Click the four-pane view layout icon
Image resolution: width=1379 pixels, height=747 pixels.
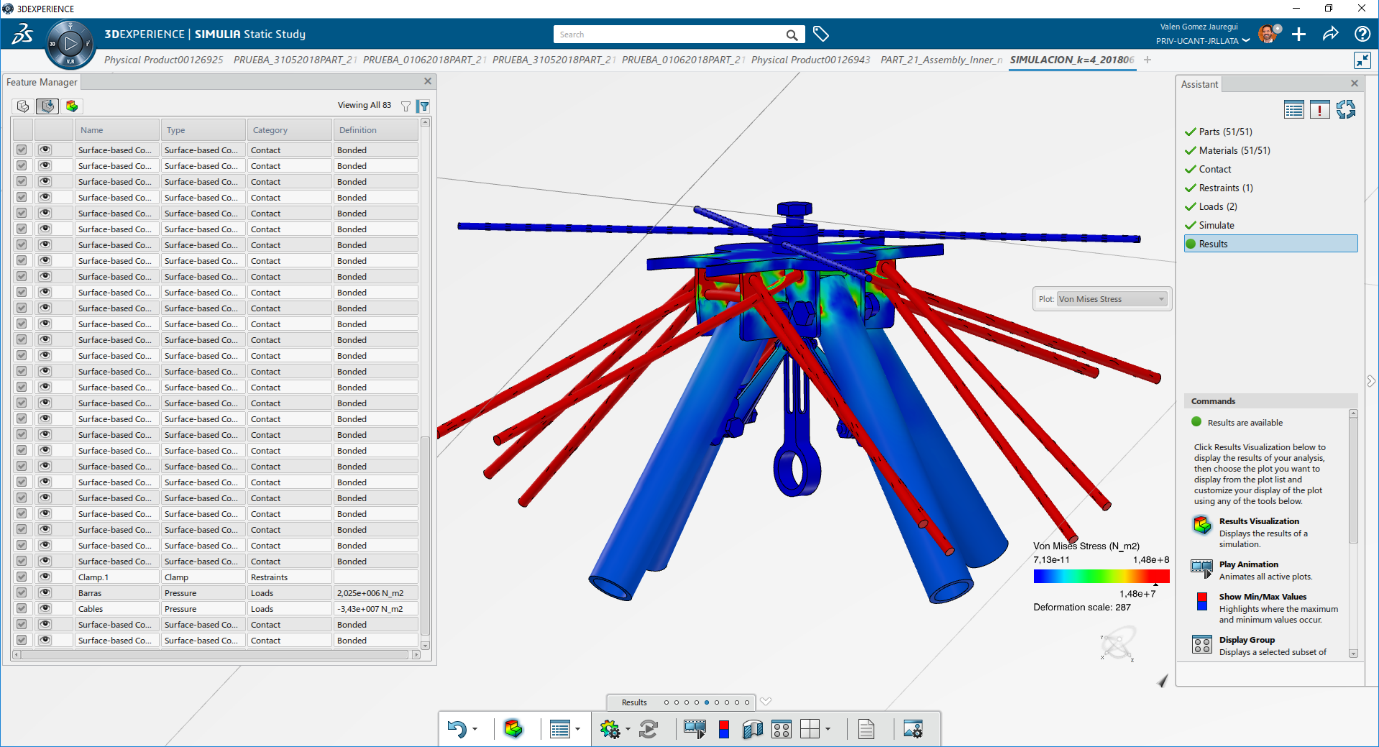pos(811,729)
